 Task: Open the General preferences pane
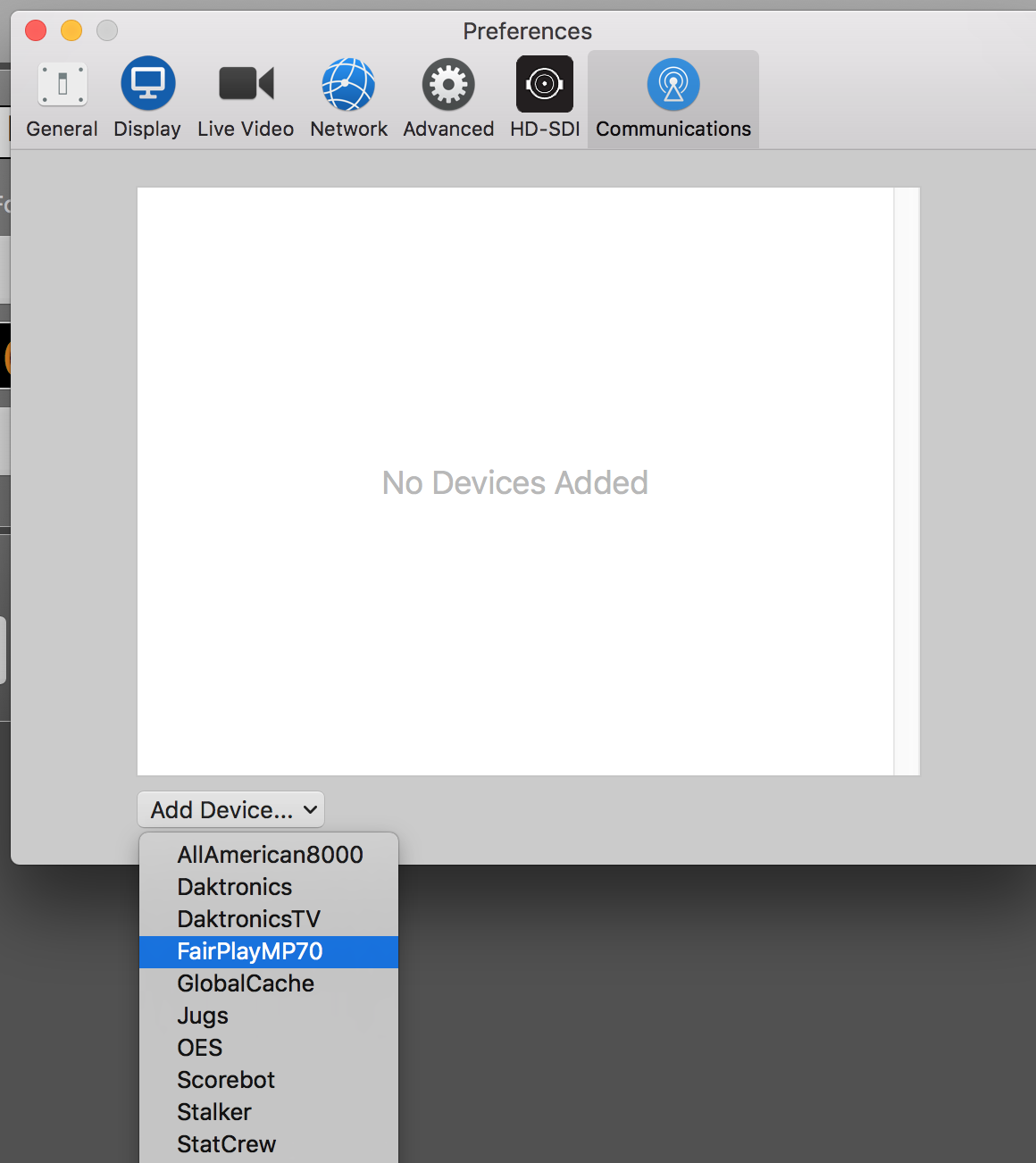tap(63, 99)
